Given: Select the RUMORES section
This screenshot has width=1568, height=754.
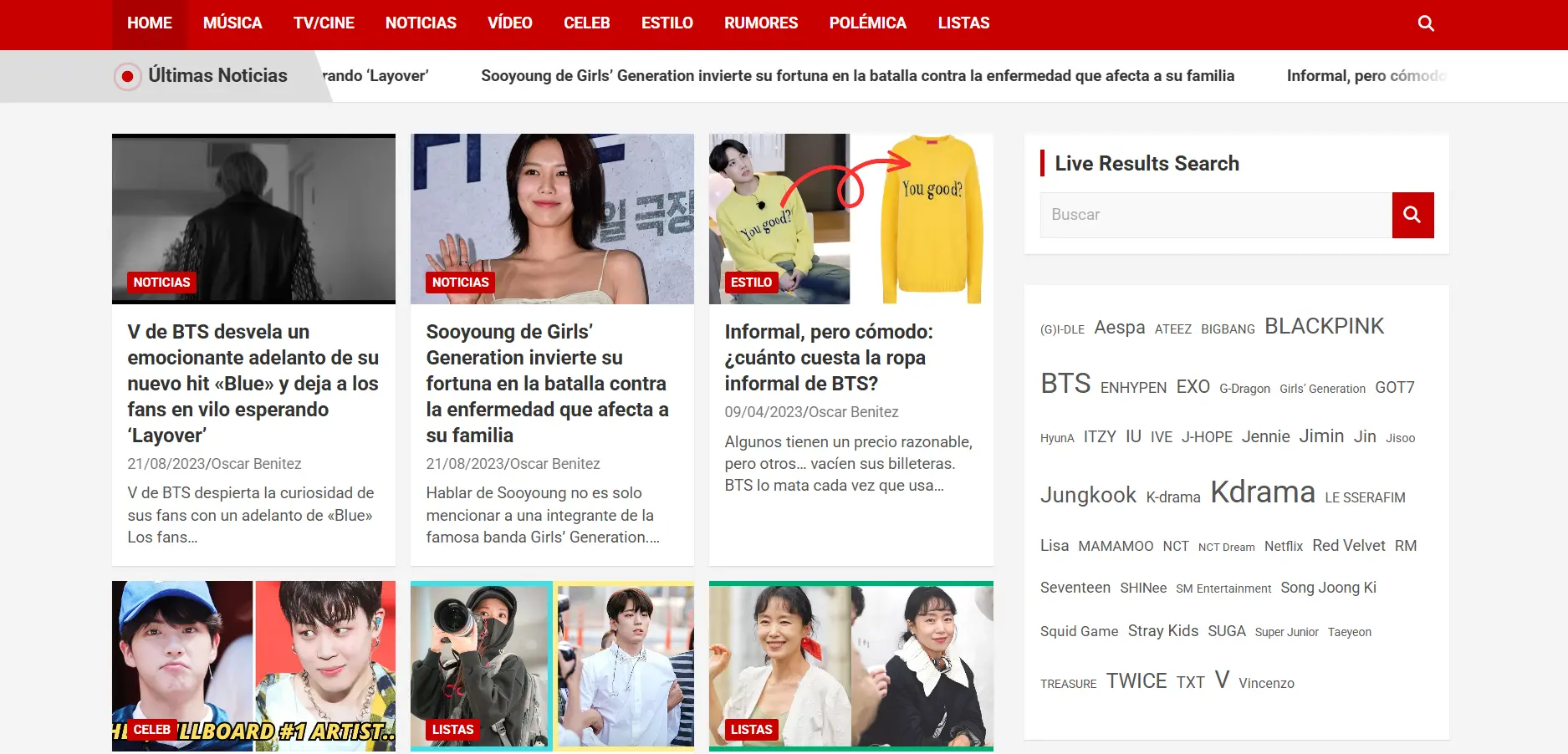Looking at the screenshot, I should 760,23.
